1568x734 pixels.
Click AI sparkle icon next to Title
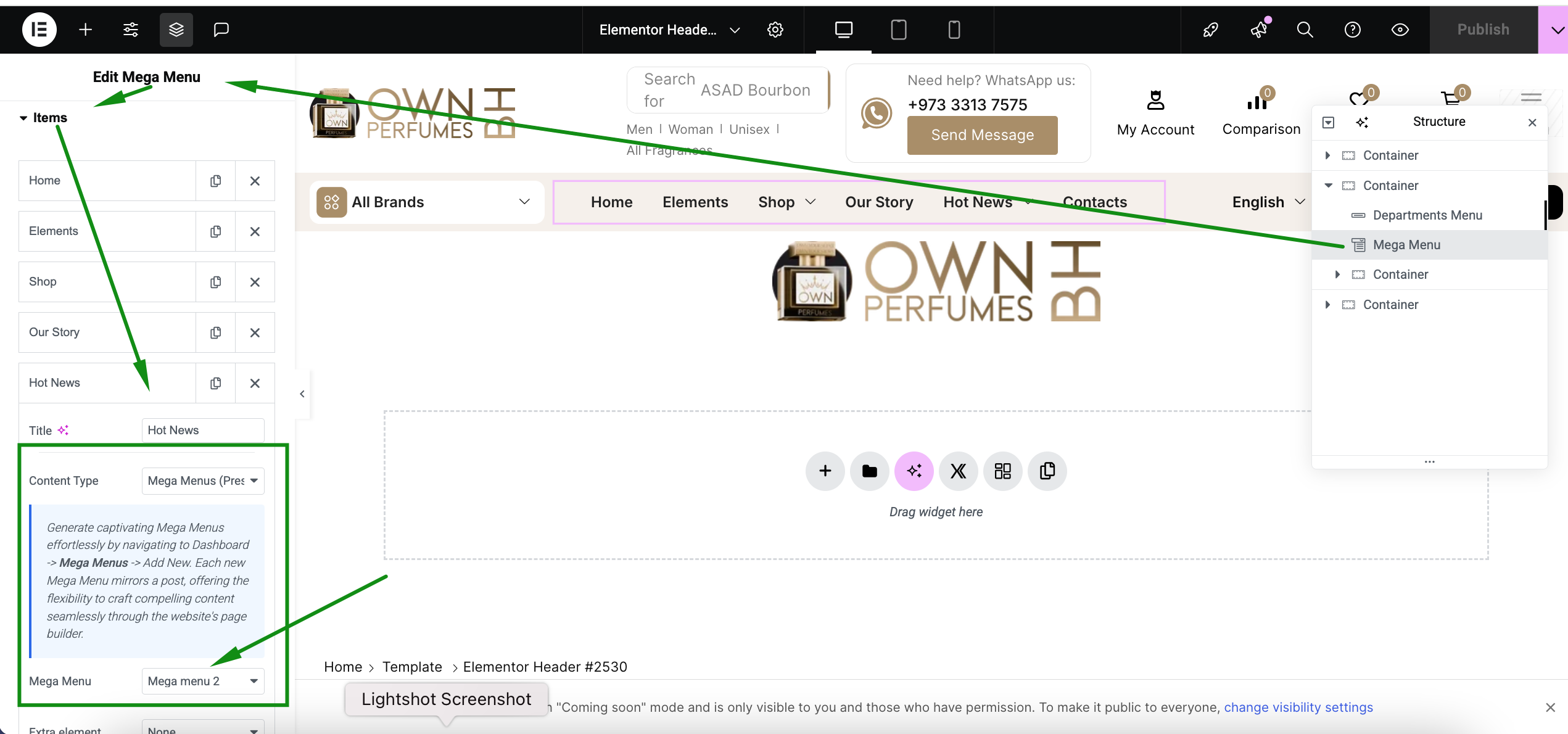(63, 430)
